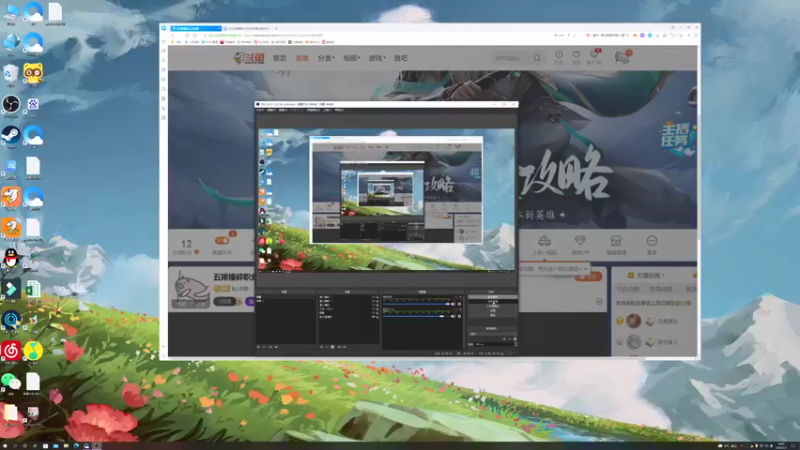Open the Edge browser on the taskbar
800x450 pixels.
click(x=76, y=445)
